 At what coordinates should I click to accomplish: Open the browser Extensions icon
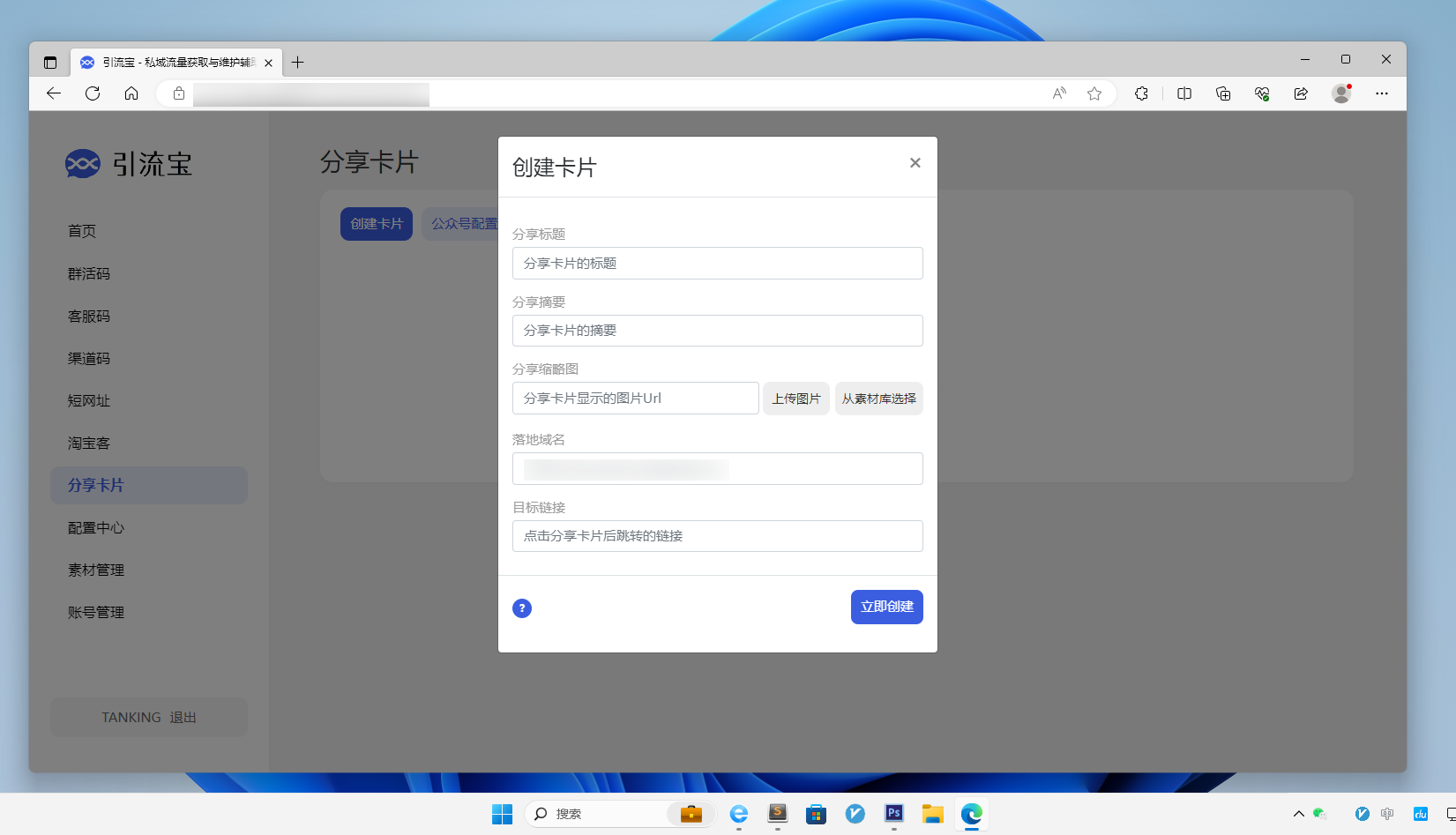(x=1141, y=93)
